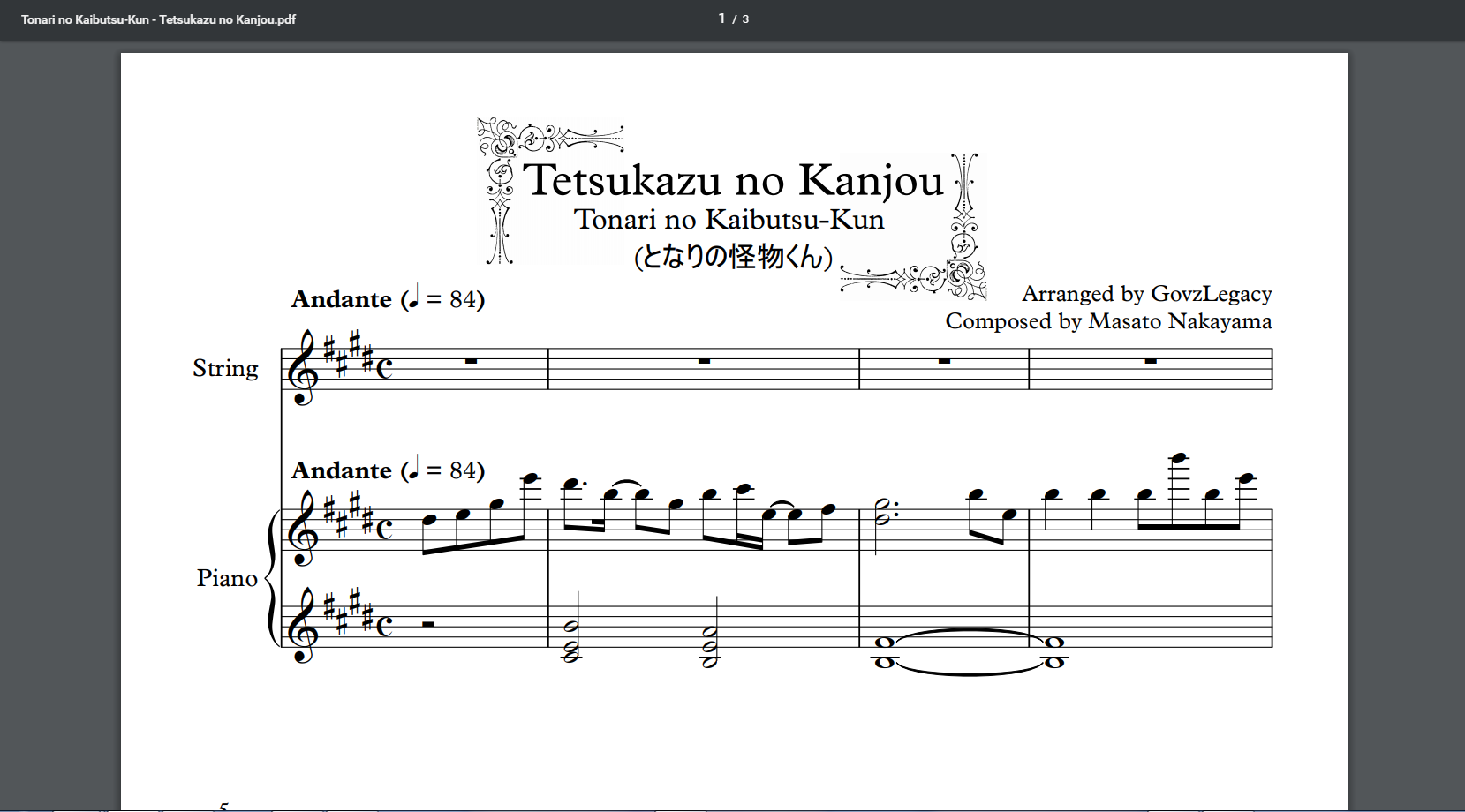Click the 'Piano' instrument label

227,578
